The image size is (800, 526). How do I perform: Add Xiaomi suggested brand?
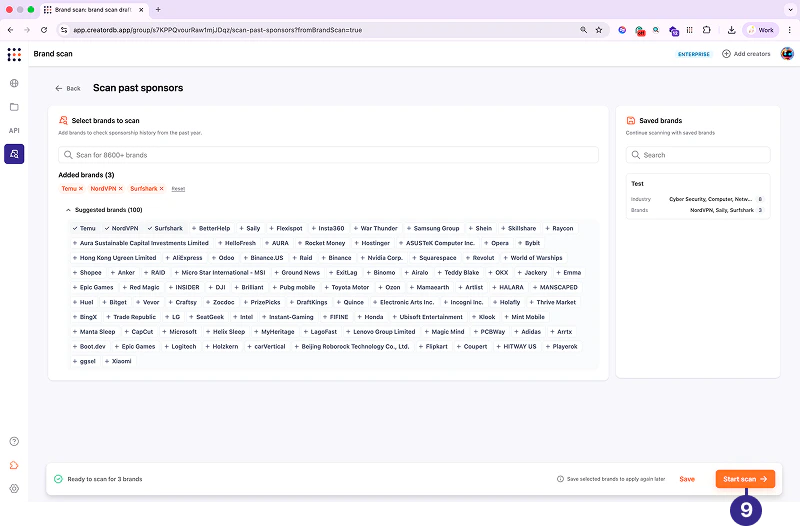click(118, 361)
